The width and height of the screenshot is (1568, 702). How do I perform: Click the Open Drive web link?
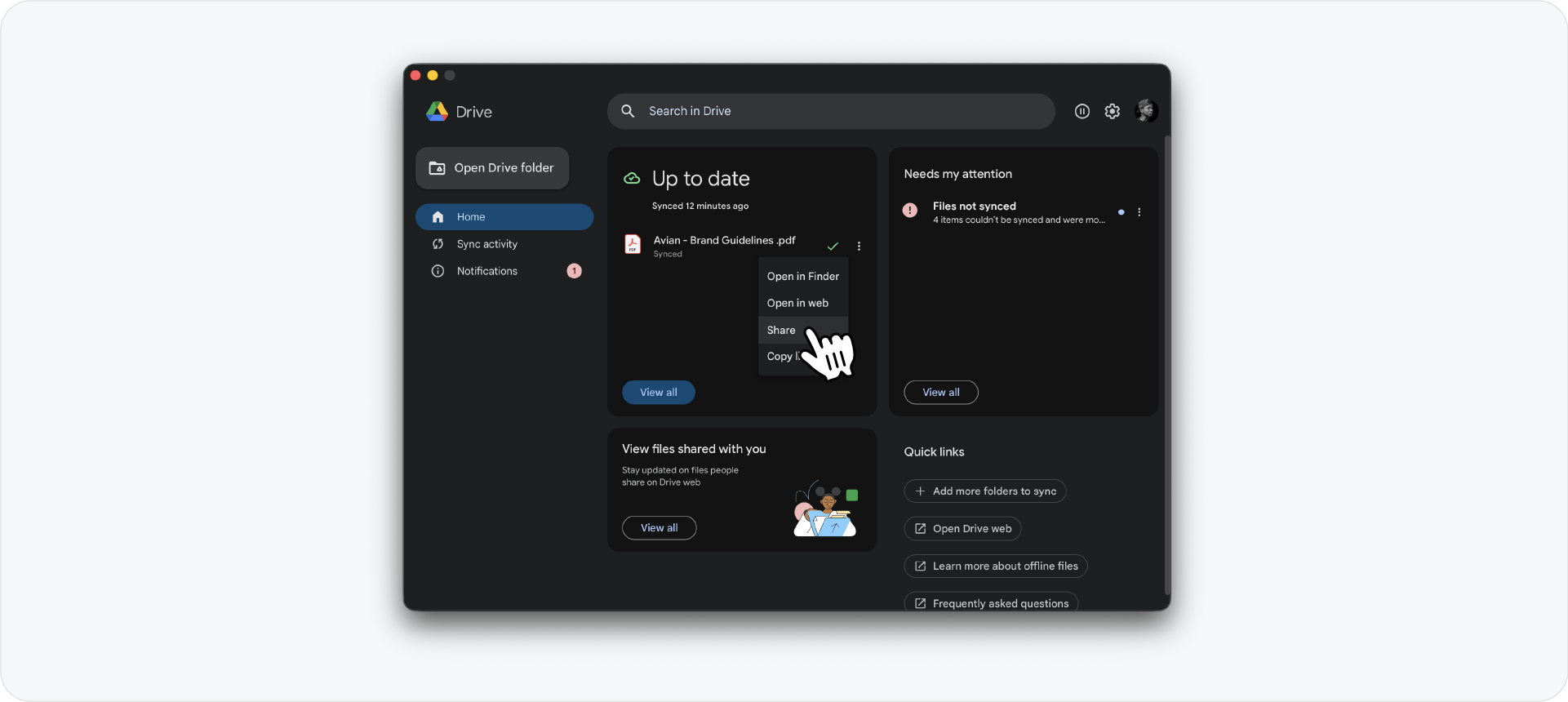(x=962, y=529)
